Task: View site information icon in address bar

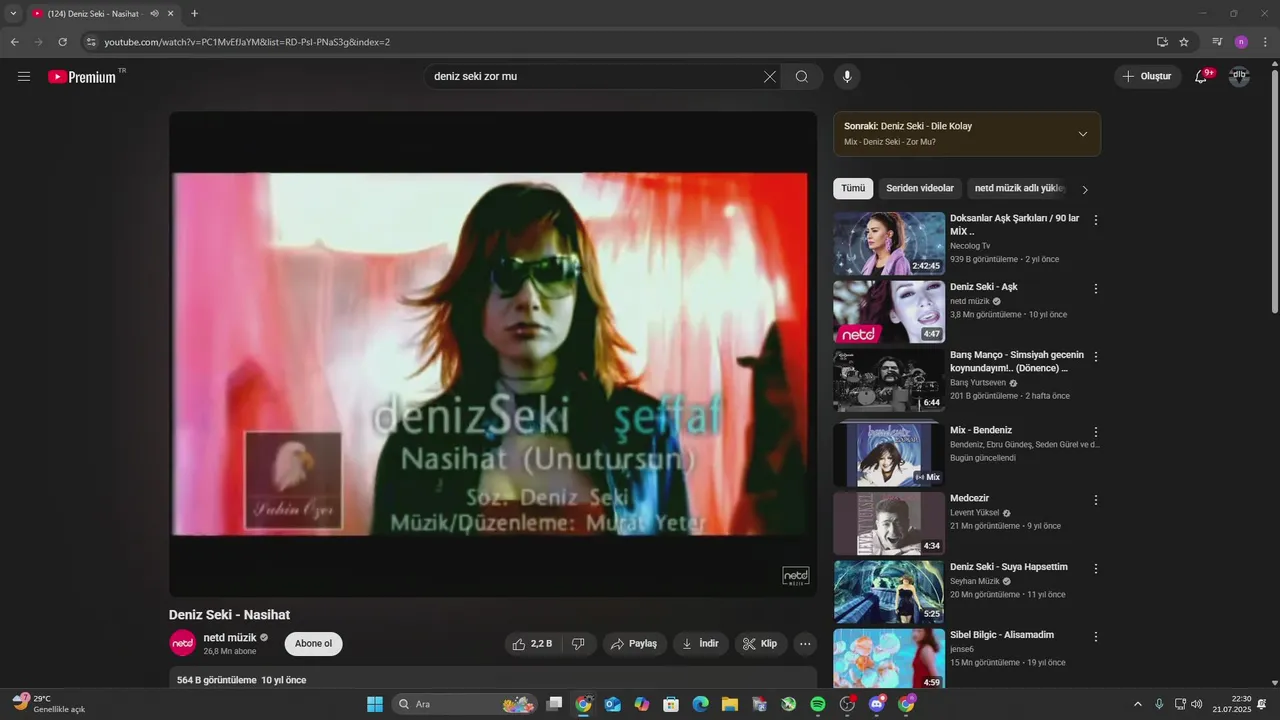Action: point(91,42)
